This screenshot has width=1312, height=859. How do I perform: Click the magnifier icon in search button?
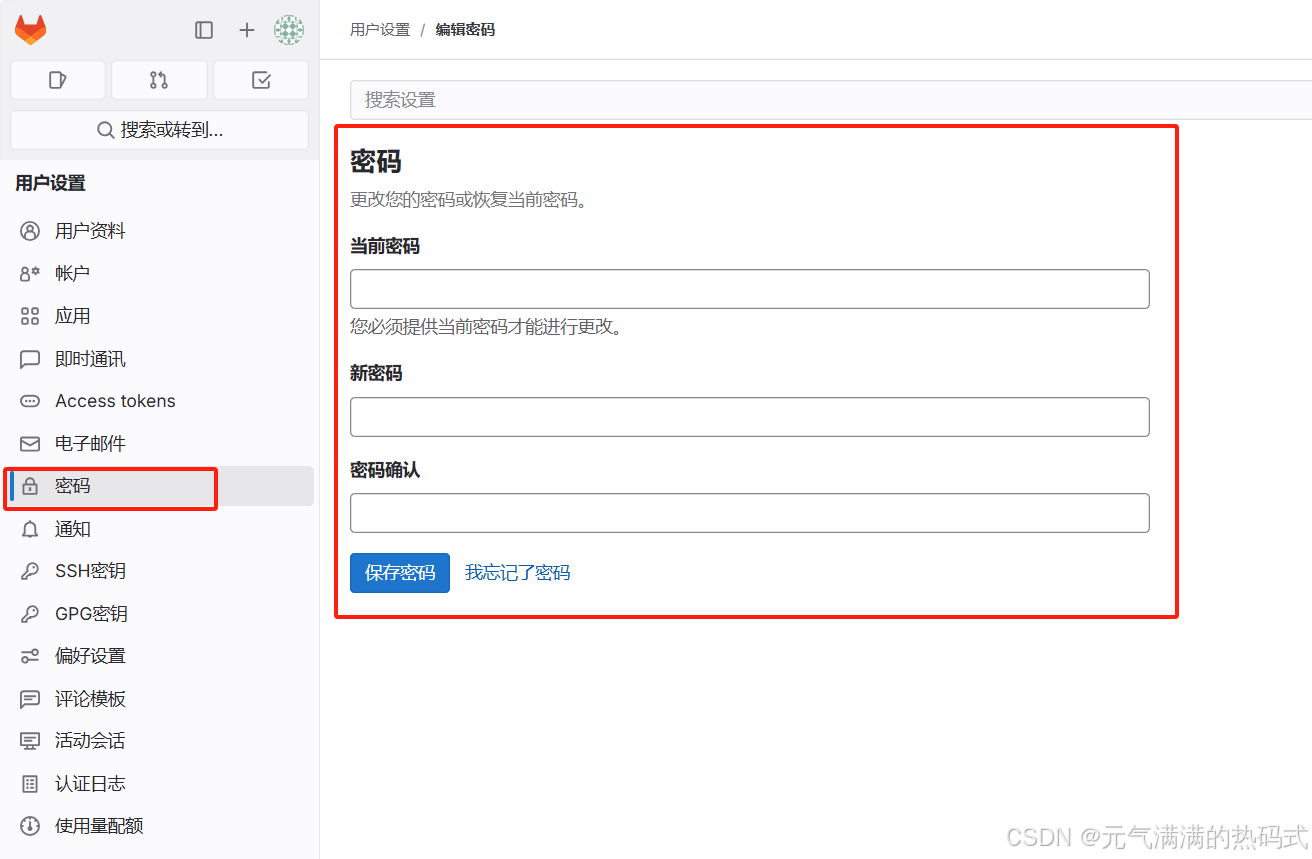tap(105, 130)
